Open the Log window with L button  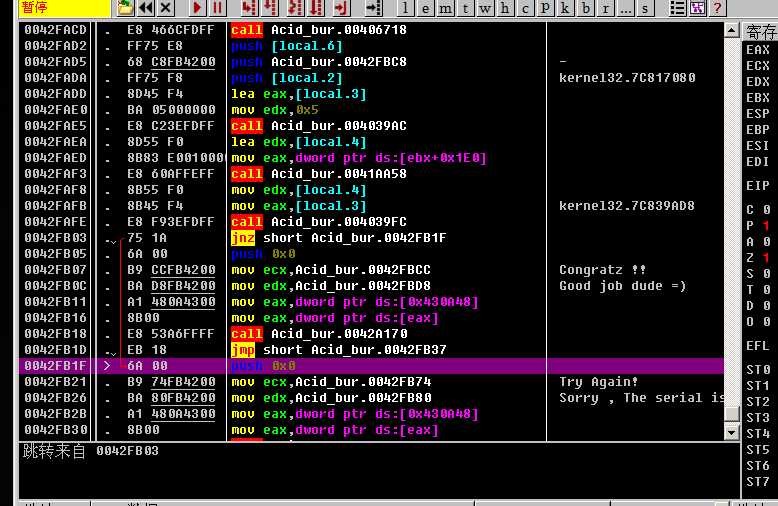click(405, 7)
